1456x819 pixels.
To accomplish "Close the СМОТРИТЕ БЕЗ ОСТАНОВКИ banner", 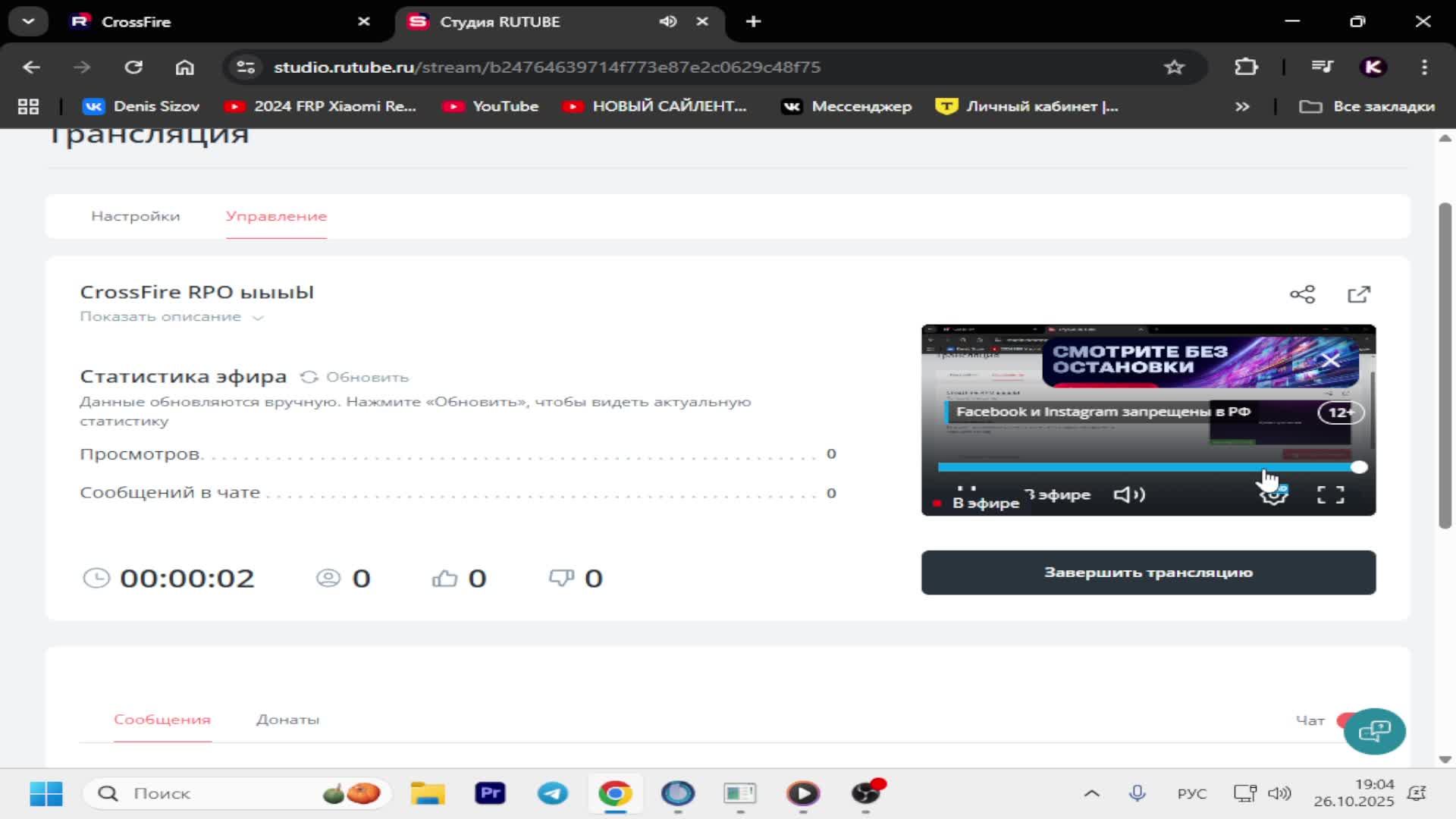I will 1330,360.
